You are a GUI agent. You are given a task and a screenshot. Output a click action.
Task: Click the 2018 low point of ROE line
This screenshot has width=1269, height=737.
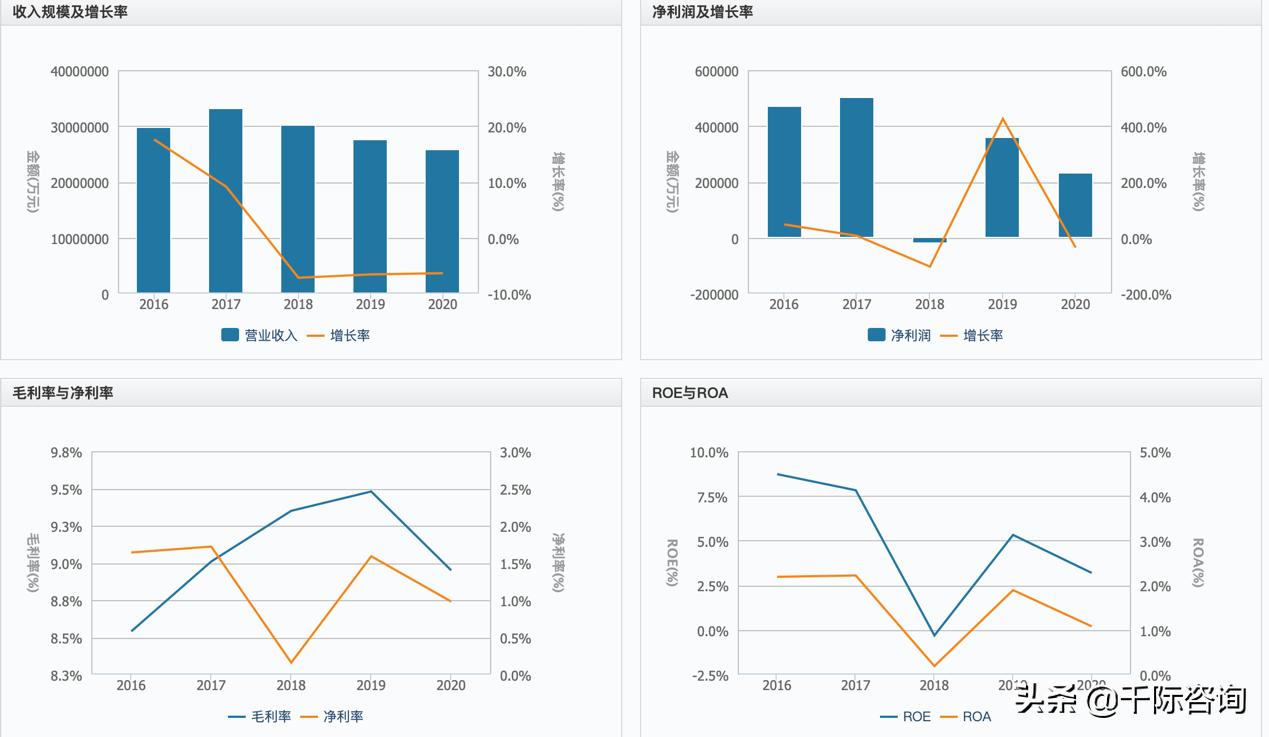pos(934,636)
